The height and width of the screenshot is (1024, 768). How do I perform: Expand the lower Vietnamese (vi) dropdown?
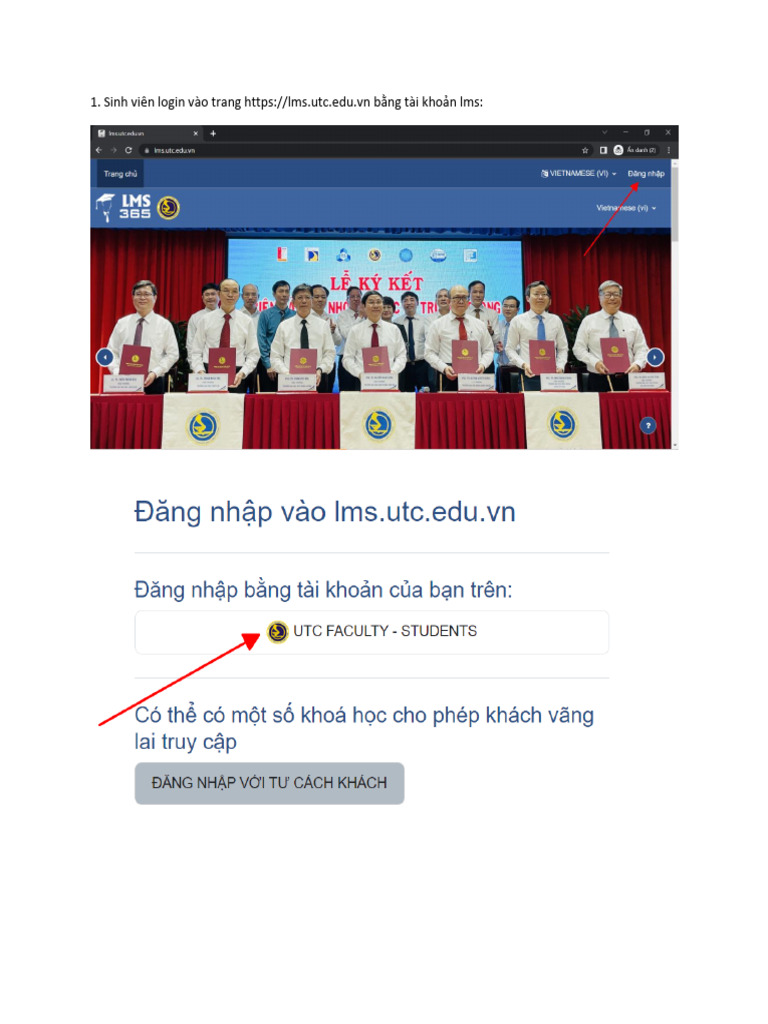pyautogui.click(x=626, y=208)
